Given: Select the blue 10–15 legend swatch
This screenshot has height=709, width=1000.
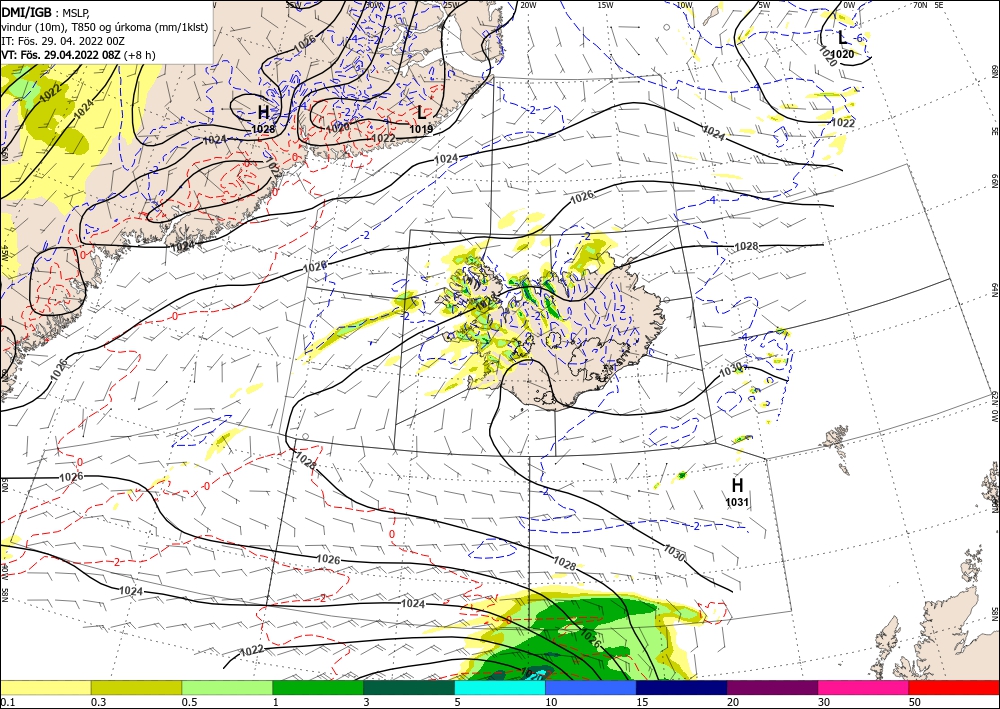Looking at the screenshot, I should [591, 687].
